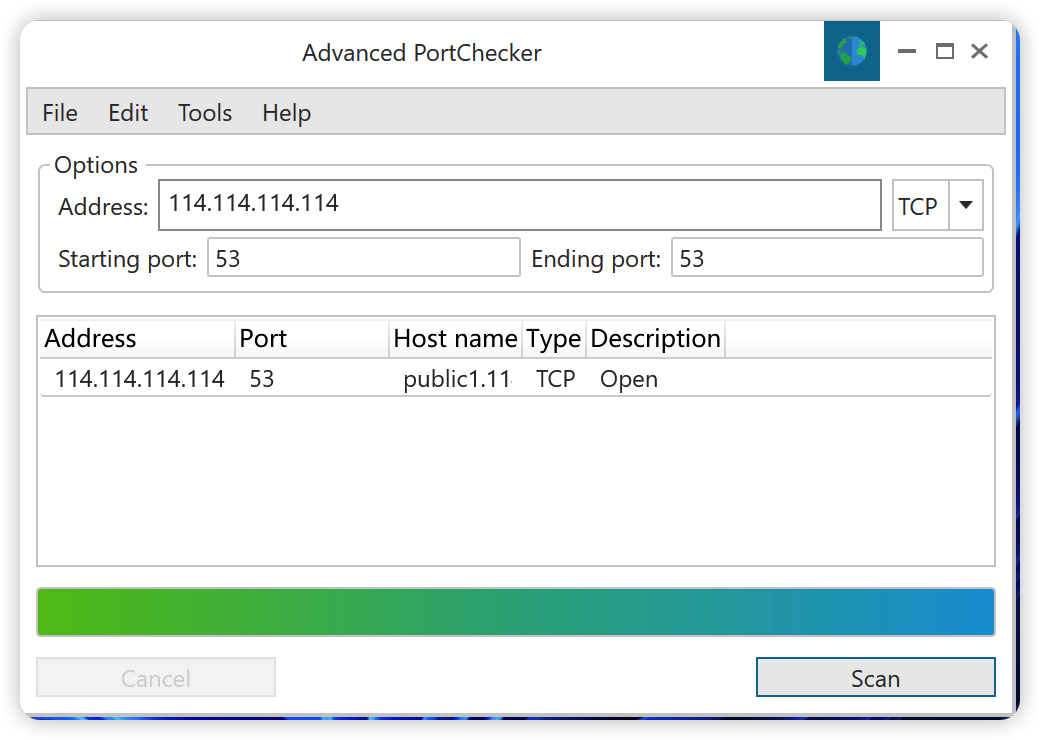The height and width of the screenshot is (740, 1040).
Task: Click the disabled Cancel button
Action: click(156, 677)
